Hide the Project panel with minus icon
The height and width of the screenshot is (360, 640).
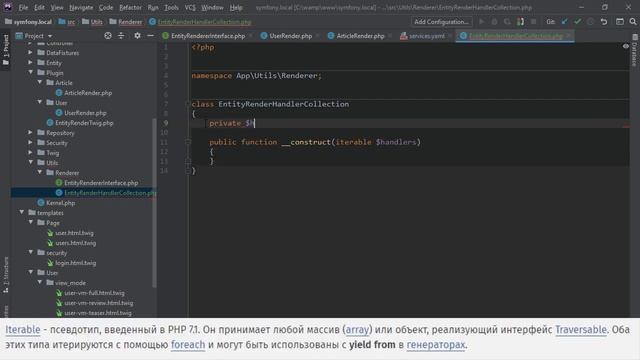tap(150, 36)
